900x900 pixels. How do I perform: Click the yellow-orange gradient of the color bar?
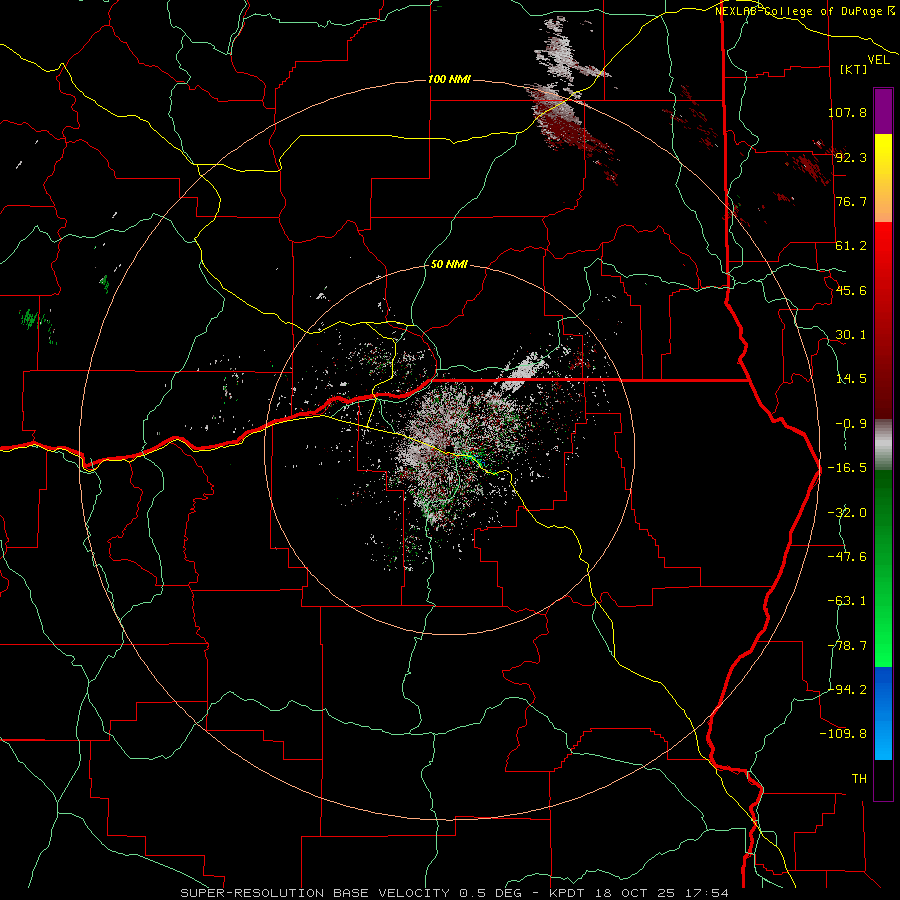tap(883, 178)
